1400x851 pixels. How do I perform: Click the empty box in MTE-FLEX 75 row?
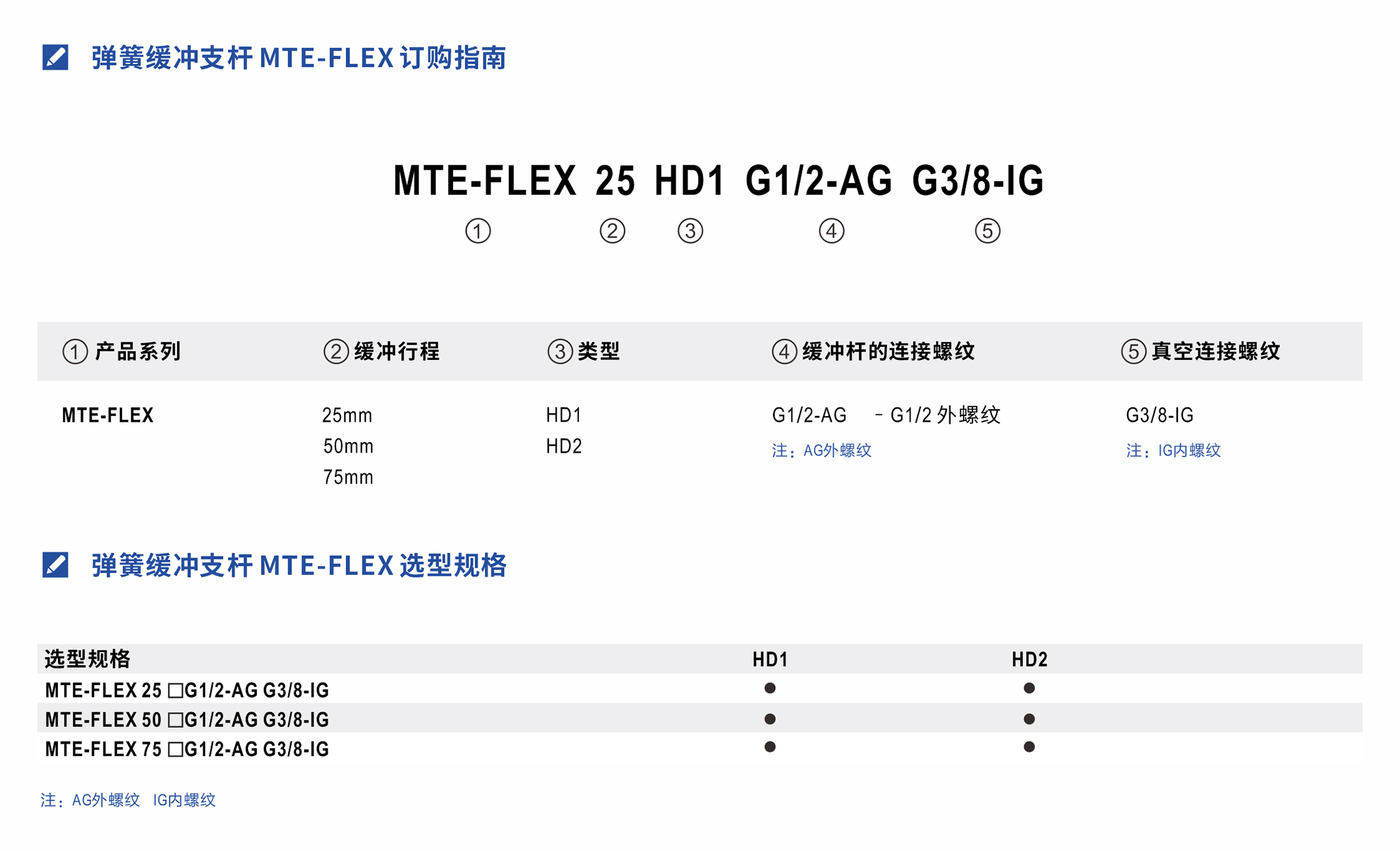[x=176, y=750]
